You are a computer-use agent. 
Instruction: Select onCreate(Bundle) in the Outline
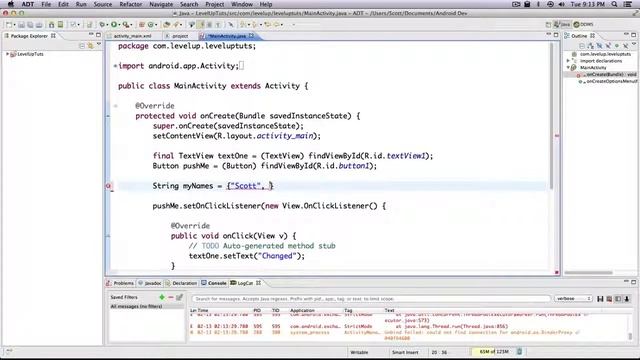607,74
